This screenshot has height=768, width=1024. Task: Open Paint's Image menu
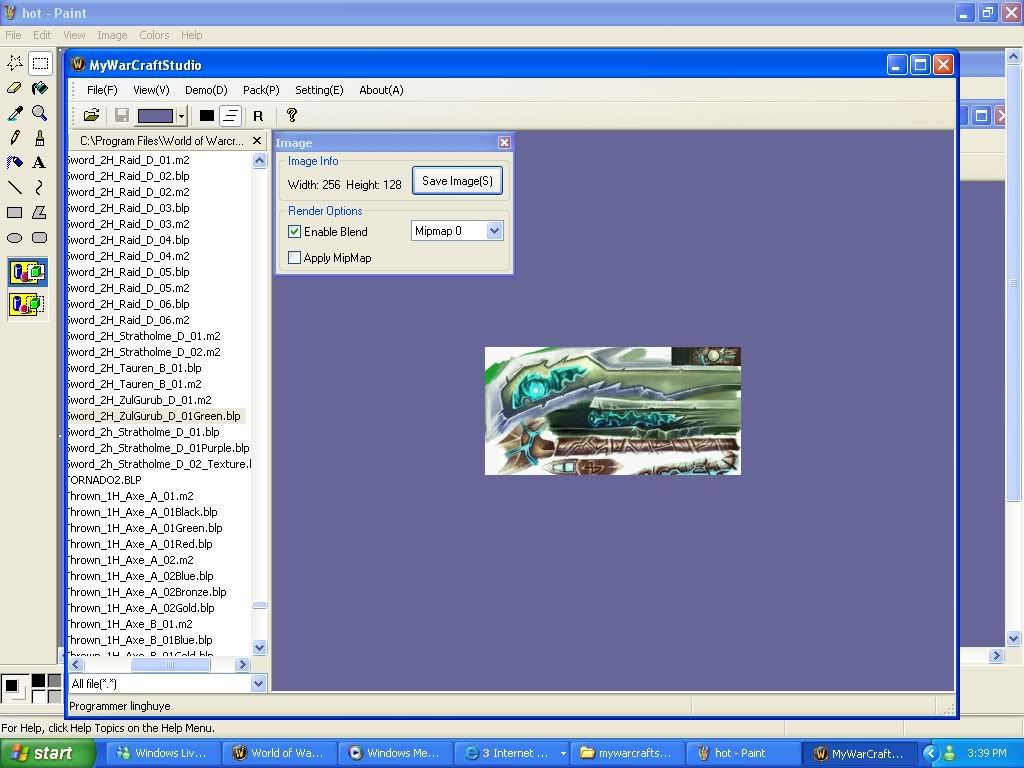click(x=112, y=35)
